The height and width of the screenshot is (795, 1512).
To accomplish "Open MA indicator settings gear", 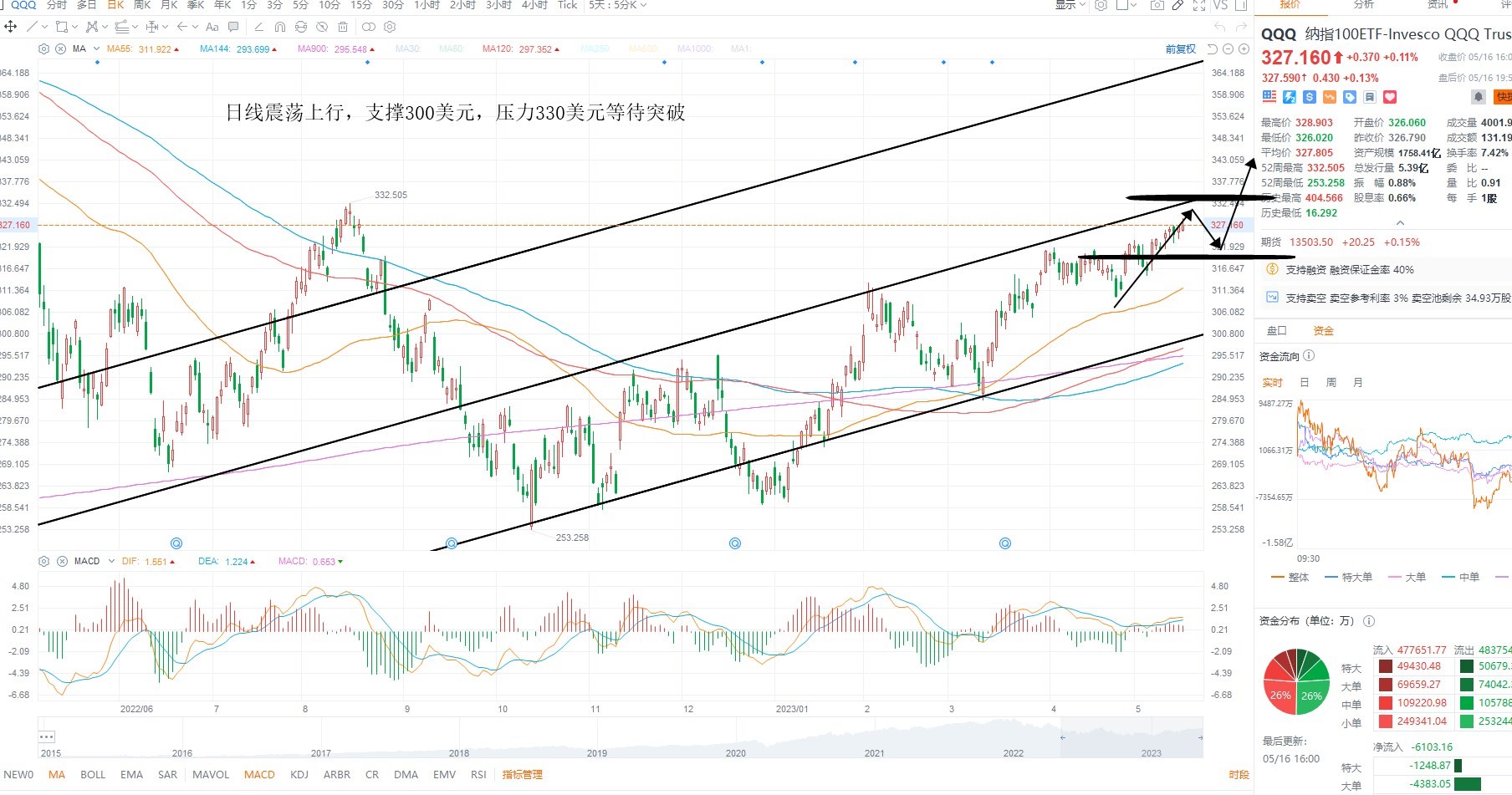I will (x=44, y=48).
